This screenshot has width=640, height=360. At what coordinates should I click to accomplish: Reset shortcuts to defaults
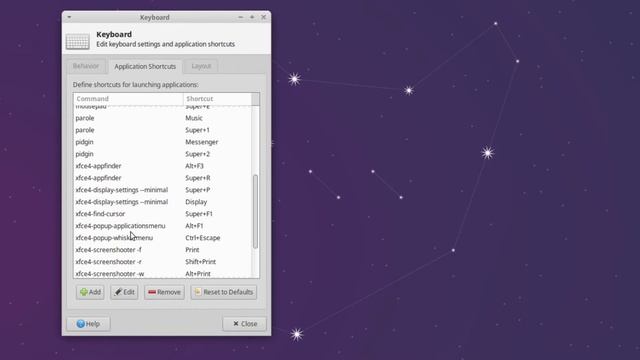click(224, 292)
